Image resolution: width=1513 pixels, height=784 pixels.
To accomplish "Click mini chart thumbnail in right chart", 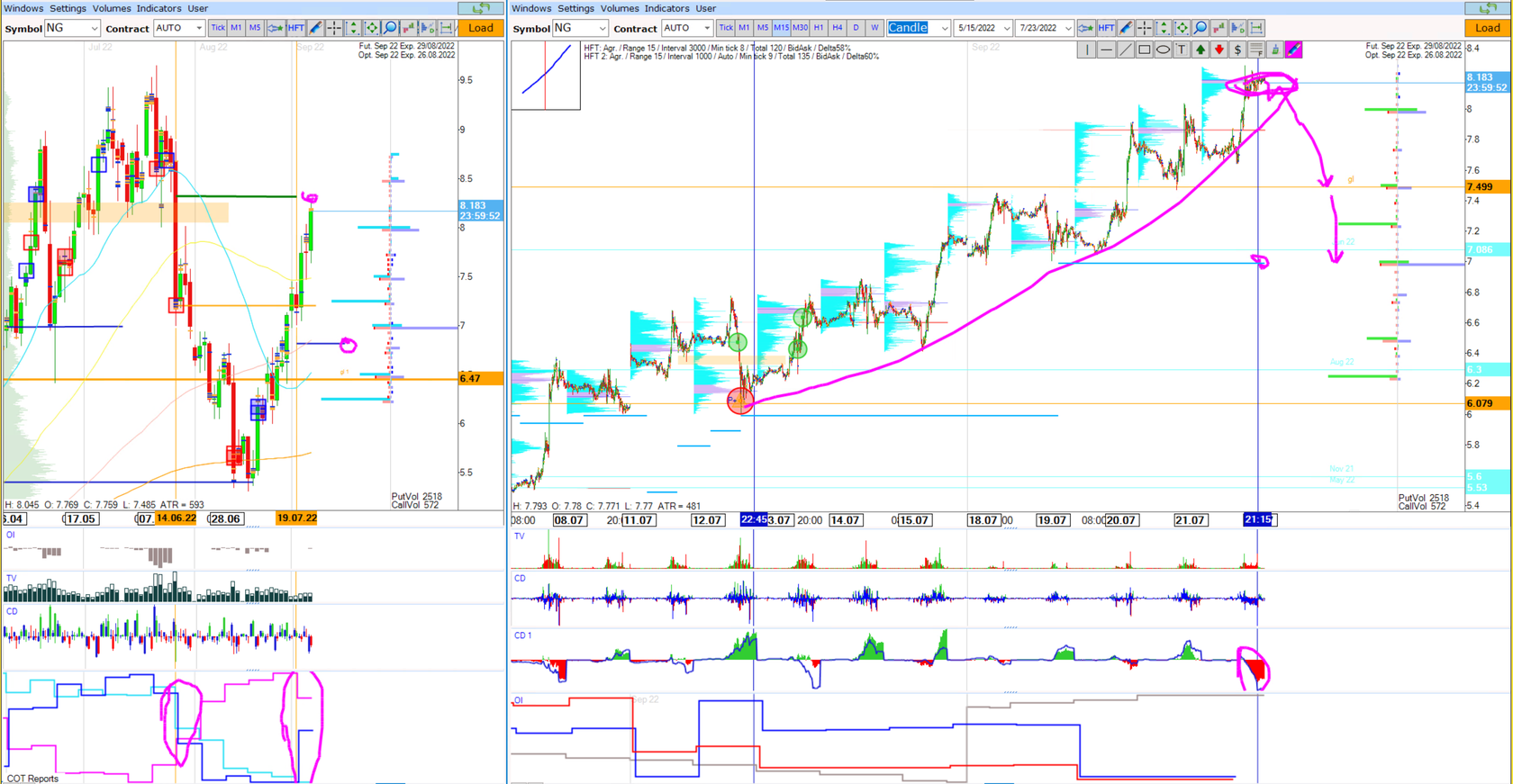I will tap(546, 76).
